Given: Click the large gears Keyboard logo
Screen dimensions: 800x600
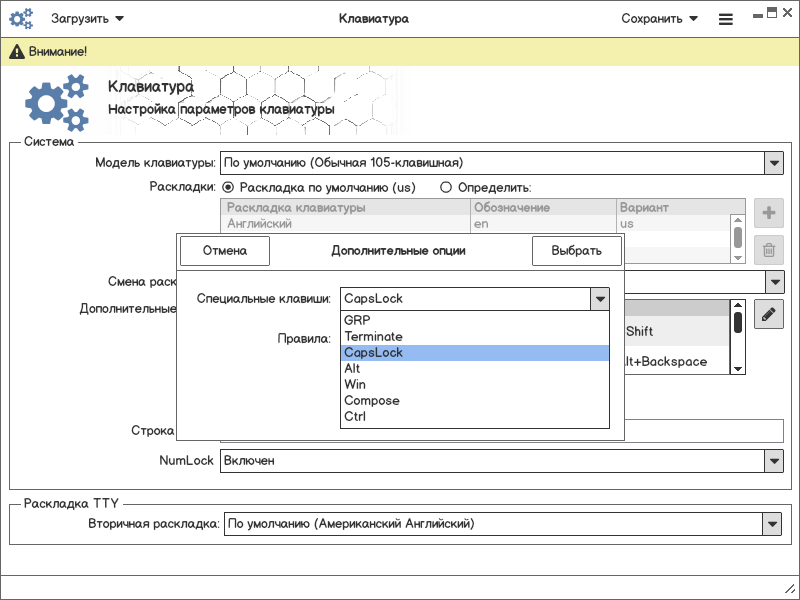Looking at the screenshot, I should tap(56, 104).
